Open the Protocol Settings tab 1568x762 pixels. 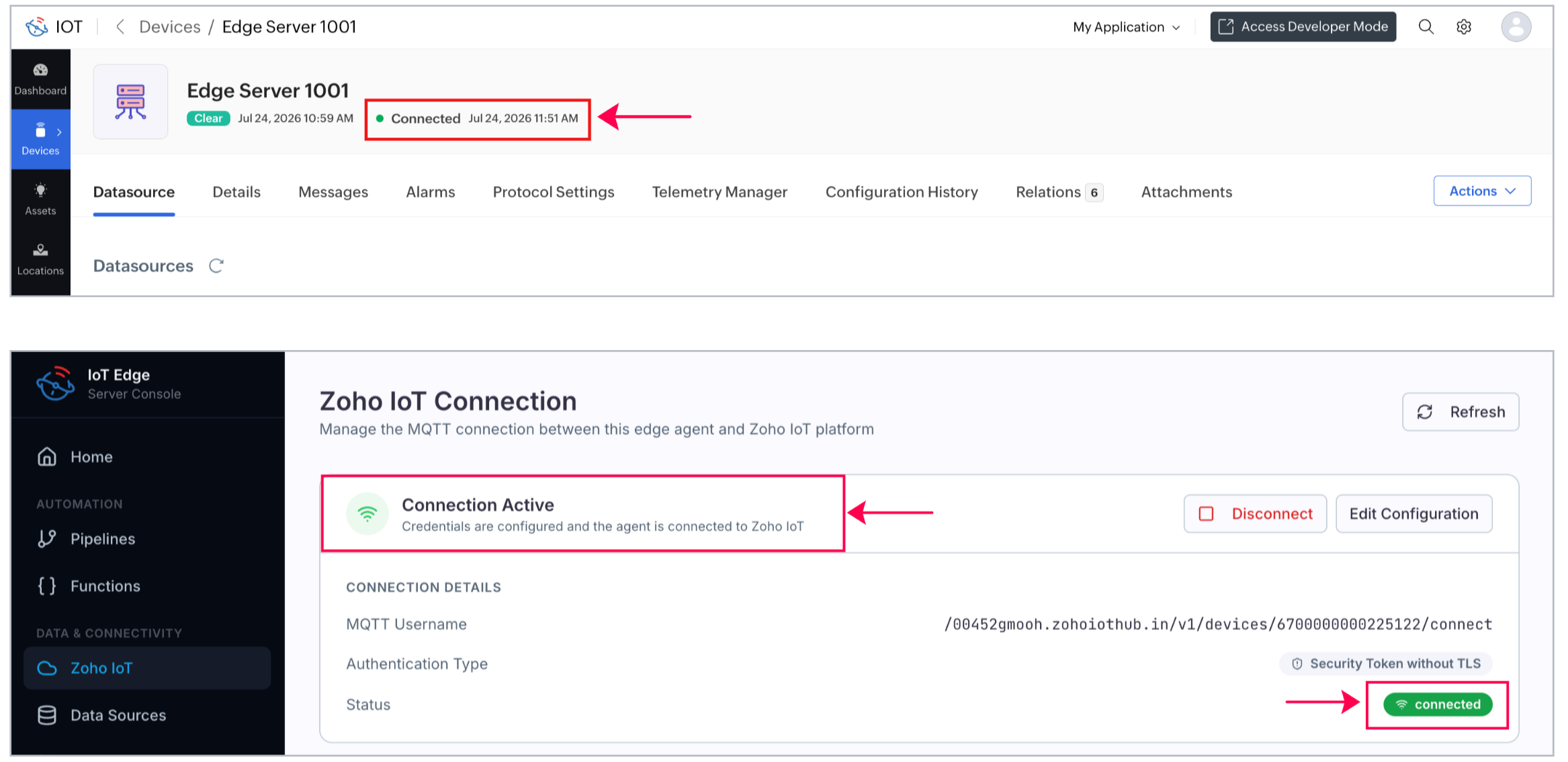tap(554, 192)
